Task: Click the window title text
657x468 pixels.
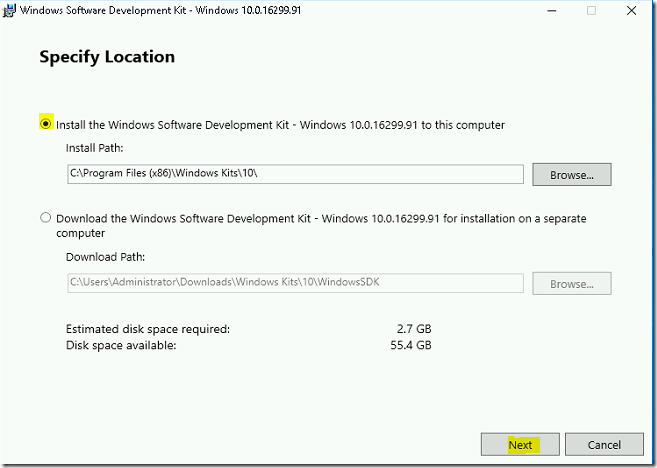Action: click(x=160, y=10)
